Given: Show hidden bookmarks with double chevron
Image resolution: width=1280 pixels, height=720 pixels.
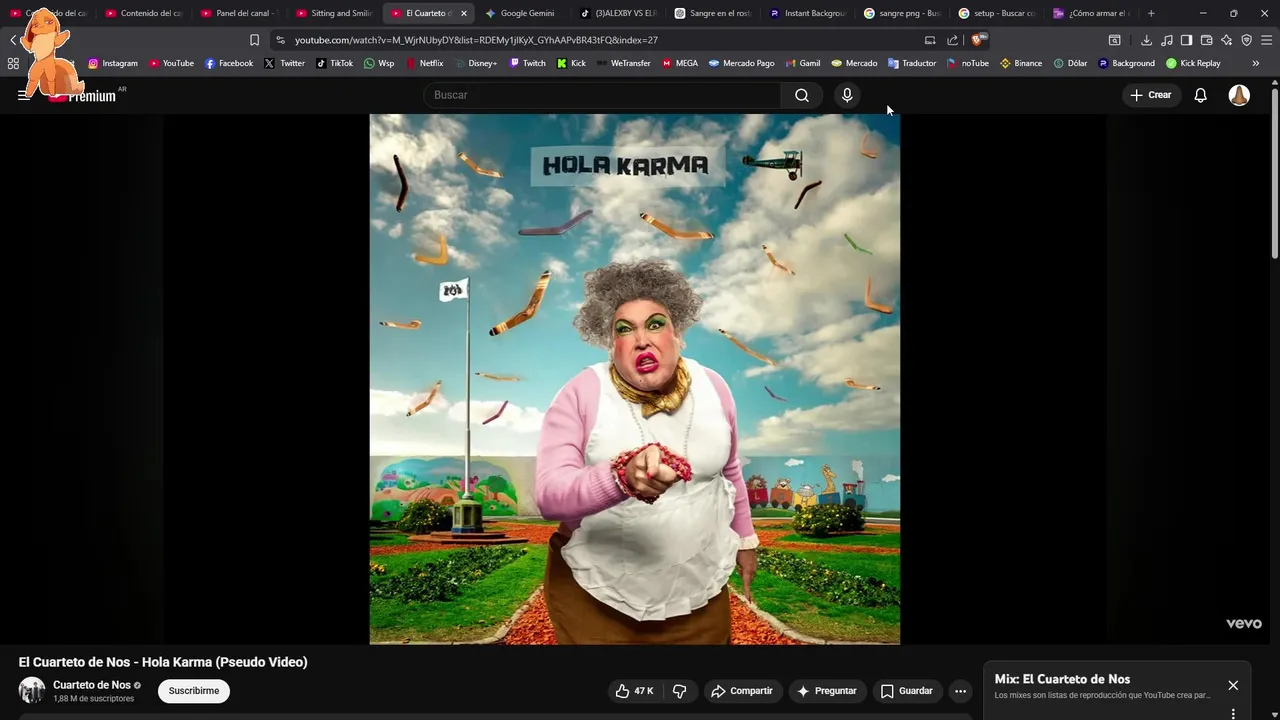Looking at the screenshot, I should coord(1255,63).
